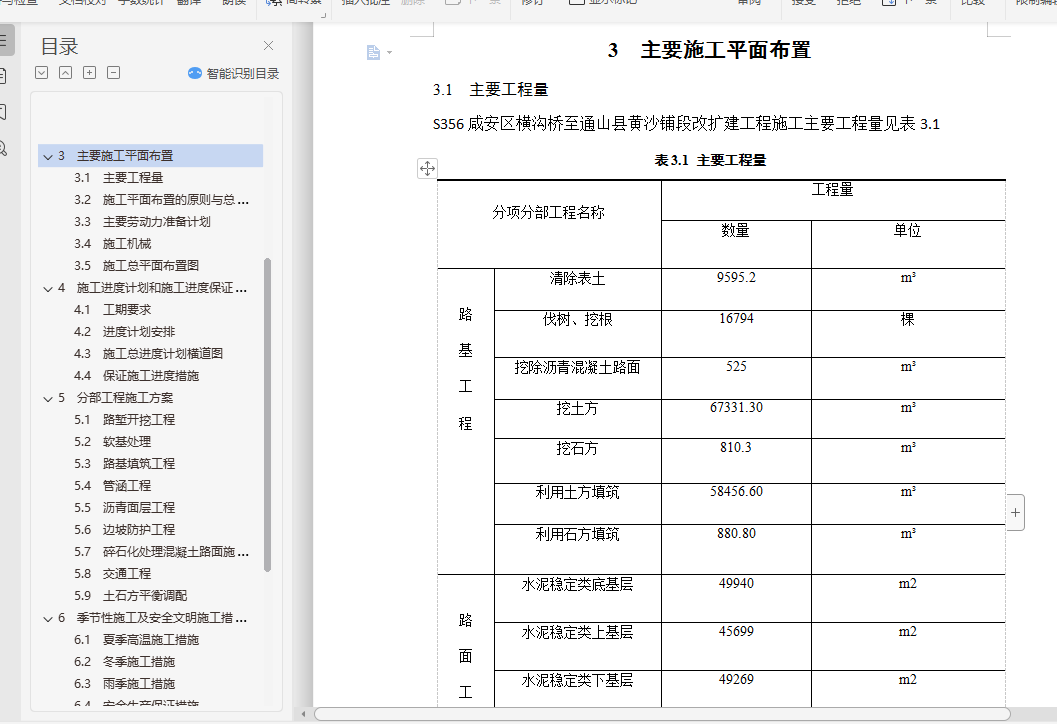Open section 6.2 冬季施工措施

(x=125, y=661)
